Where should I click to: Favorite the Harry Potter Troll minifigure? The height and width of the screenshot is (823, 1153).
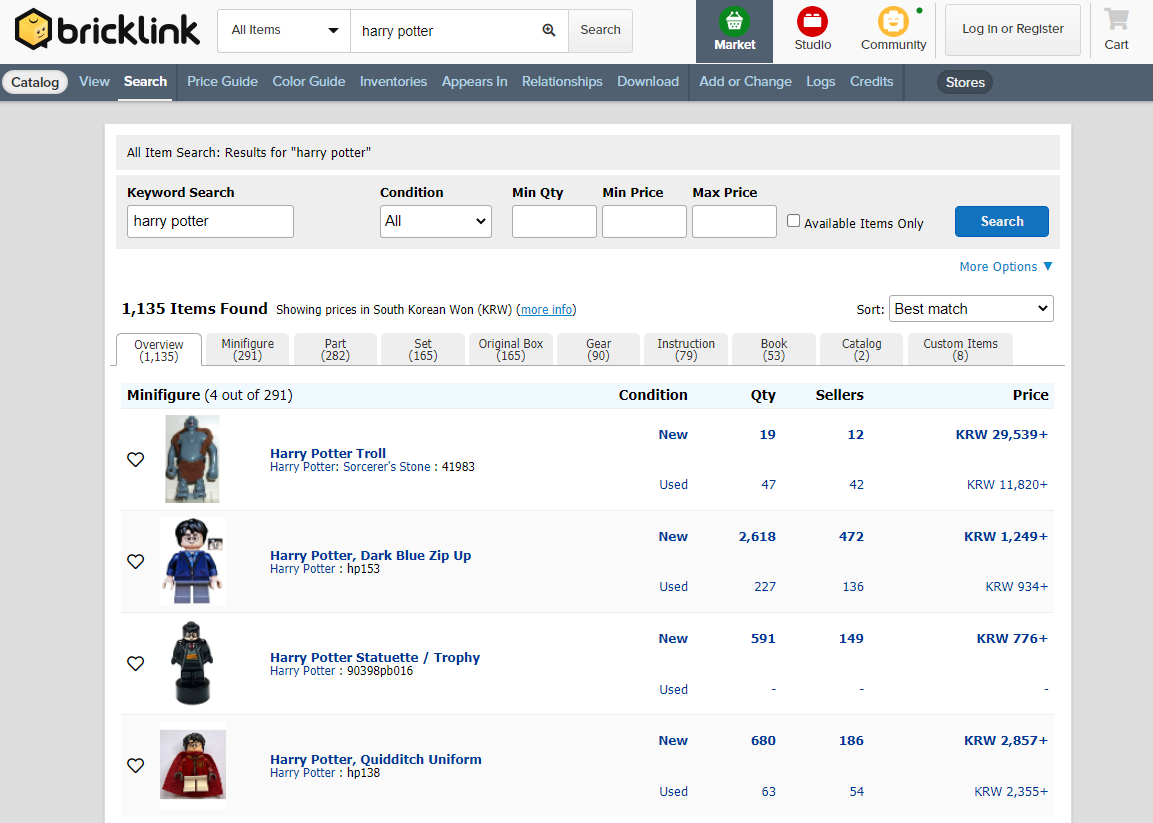pyautogui.click(x=135, y=460)
